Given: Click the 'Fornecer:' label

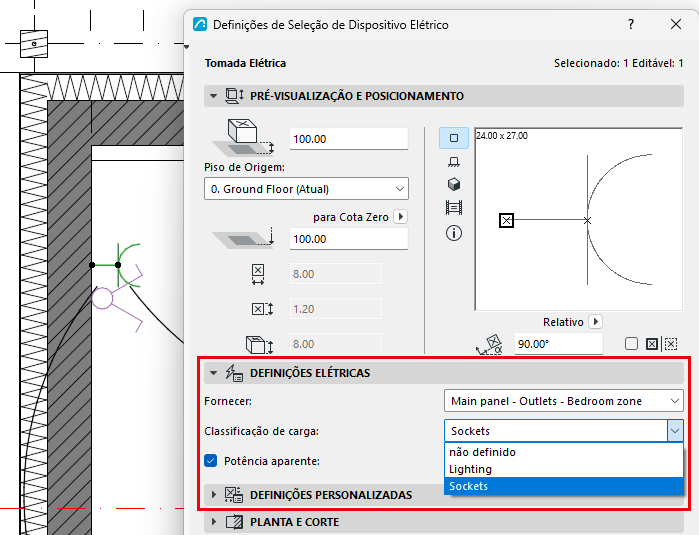Looking at the screenshot, I should (x=228, y=401).
